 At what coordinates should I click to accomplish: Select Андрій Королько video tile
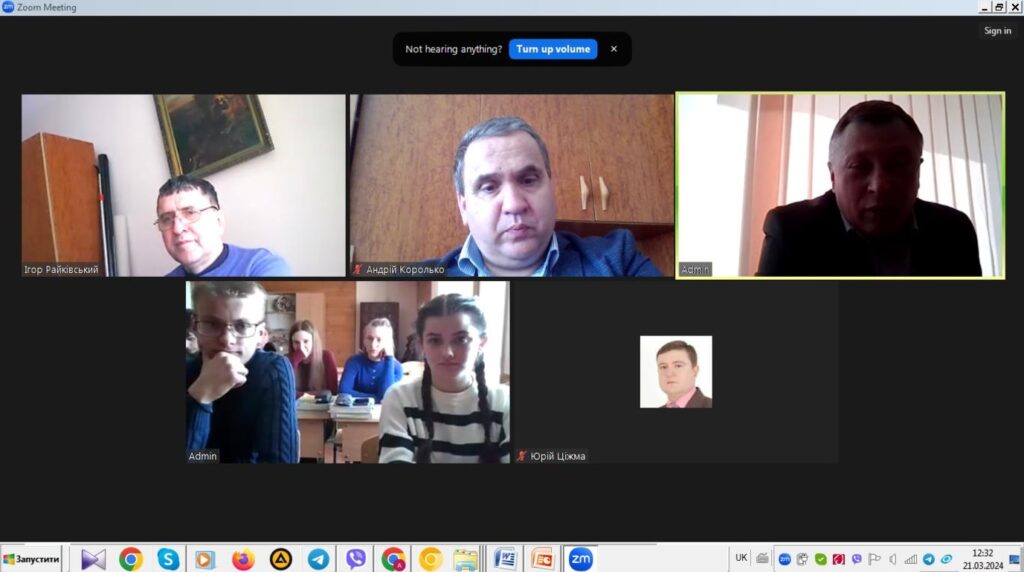pos(511,185)
